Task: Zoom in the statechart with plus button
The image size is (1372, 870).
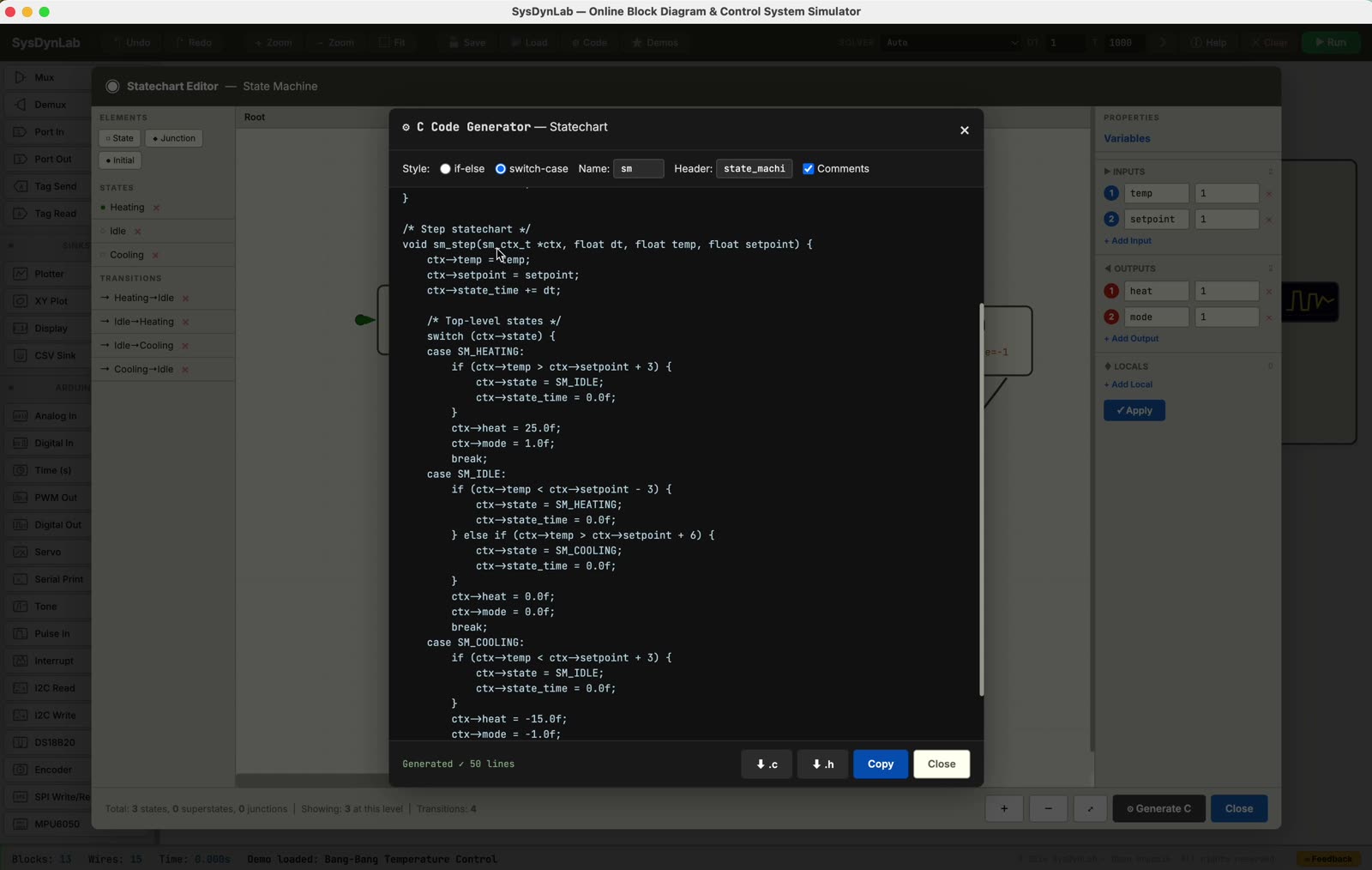Action: click(1003, 809)
